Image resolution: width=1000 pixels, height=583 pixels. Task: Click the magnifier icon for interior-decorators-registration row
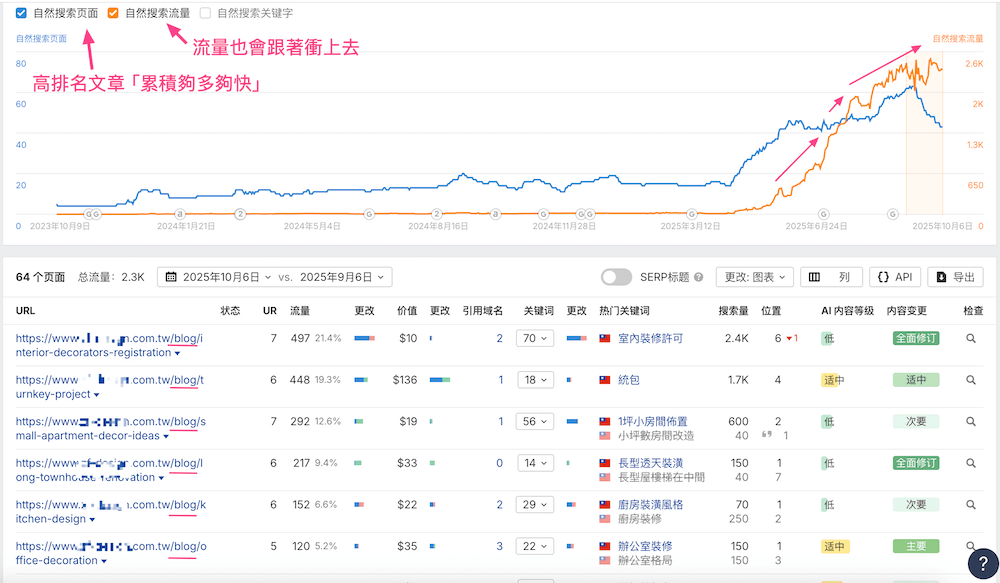point(970,339)
